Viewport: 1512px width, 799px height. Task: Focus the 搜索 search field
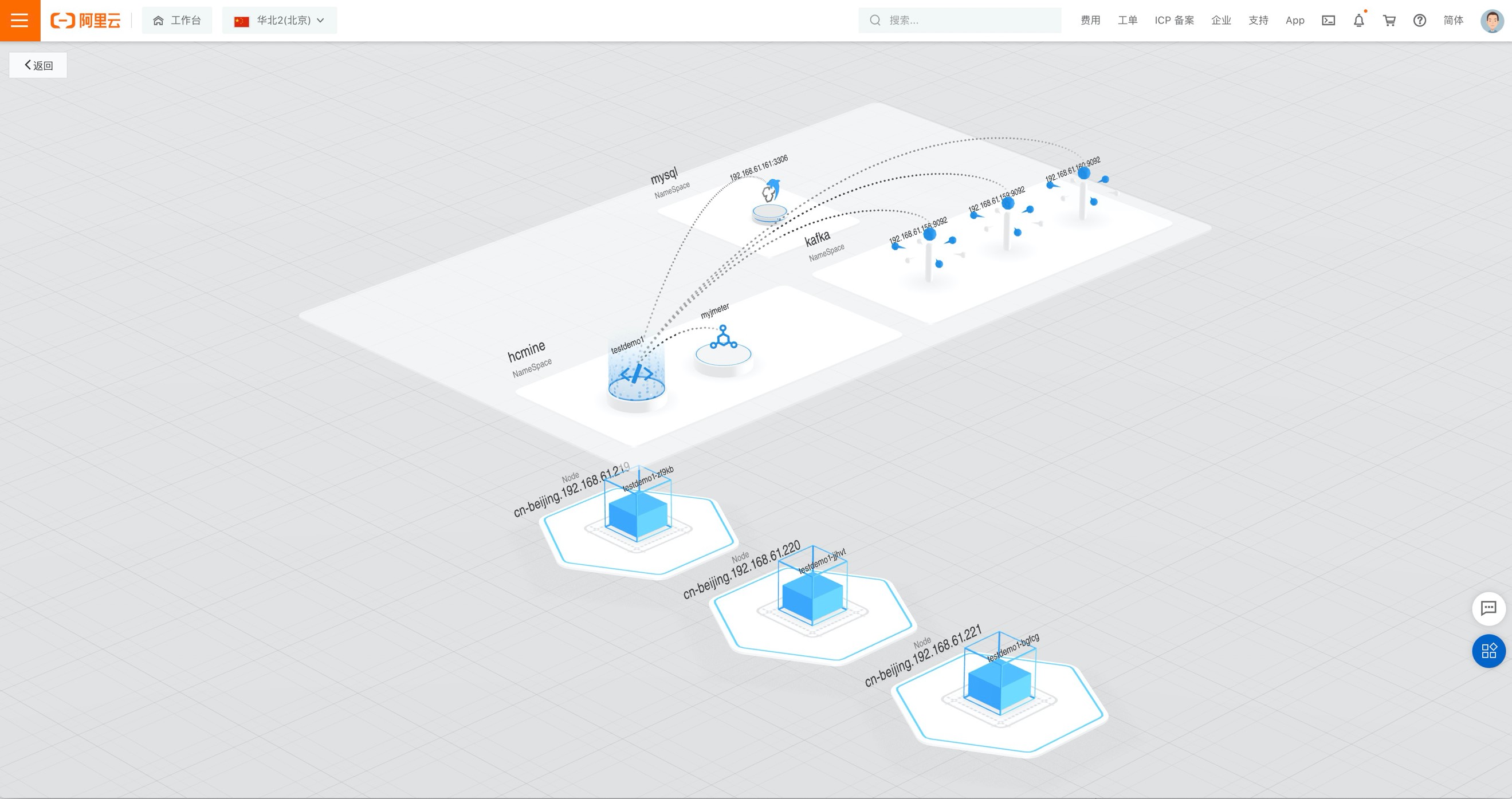[960, 21]
